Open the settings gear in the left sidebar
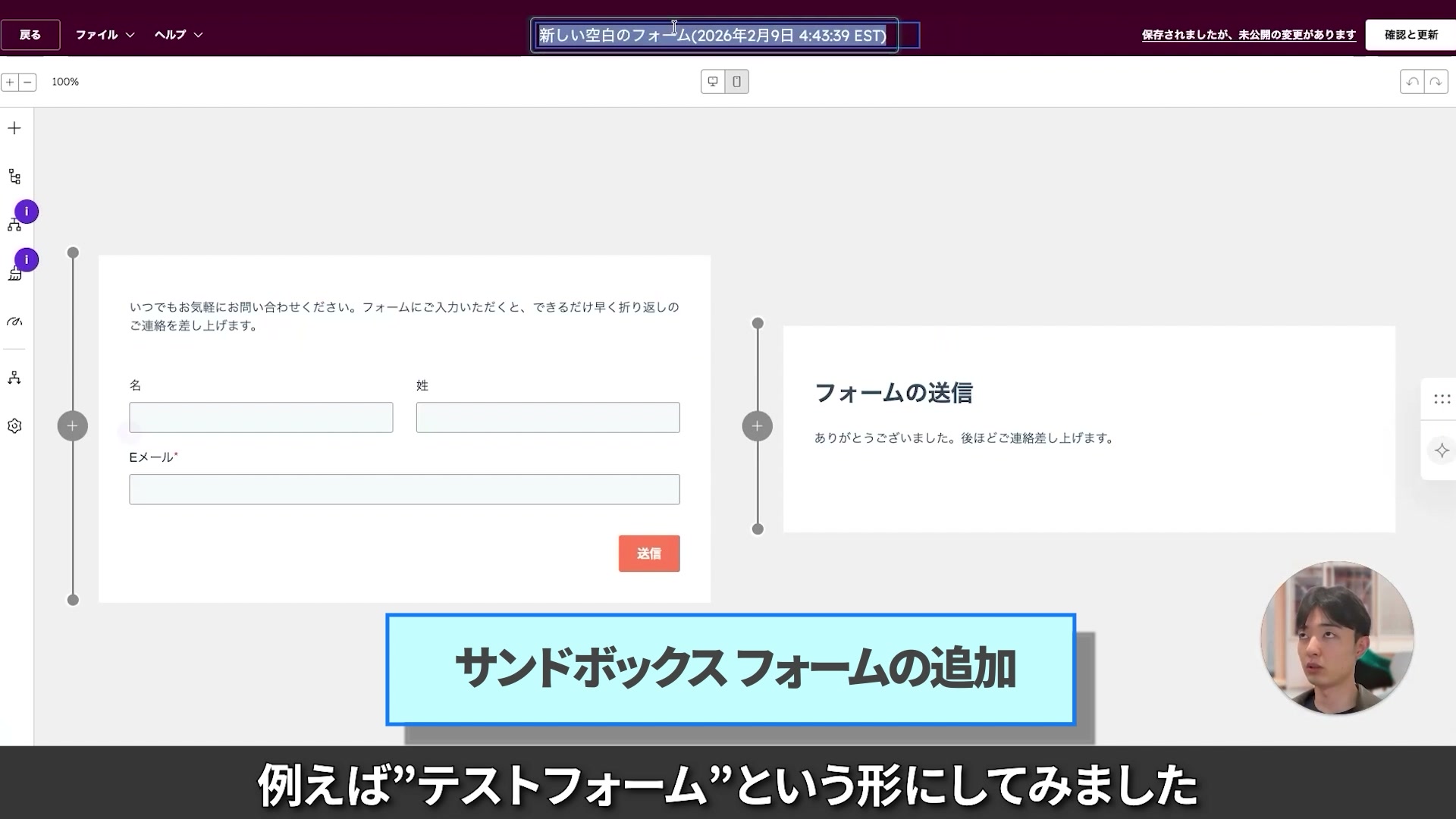Screen dimensions: 1456x819 point(14,425)
